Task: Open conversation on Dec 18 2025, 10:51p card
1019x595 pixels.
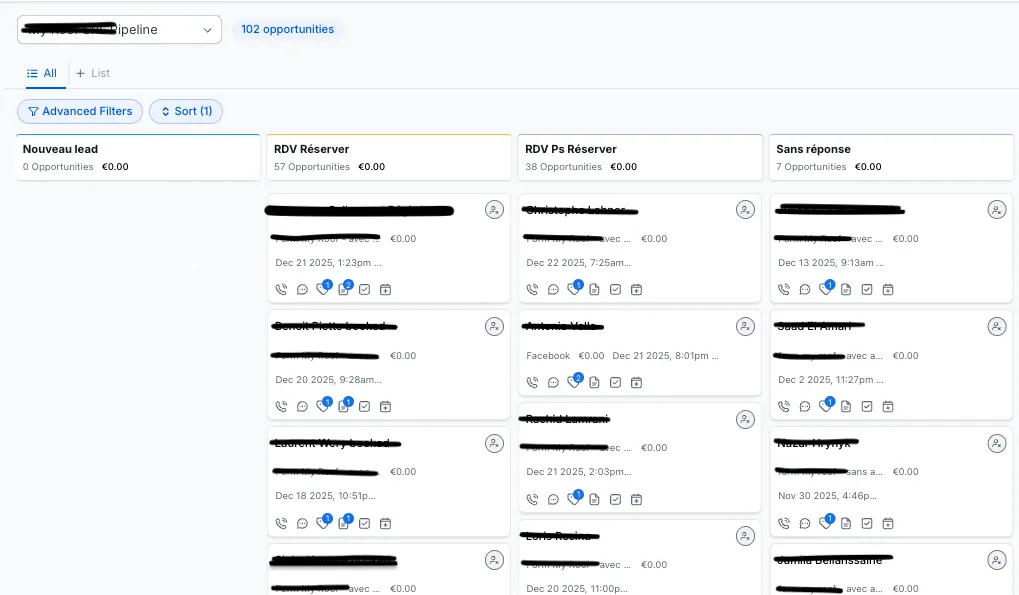Action: (302, 524)
